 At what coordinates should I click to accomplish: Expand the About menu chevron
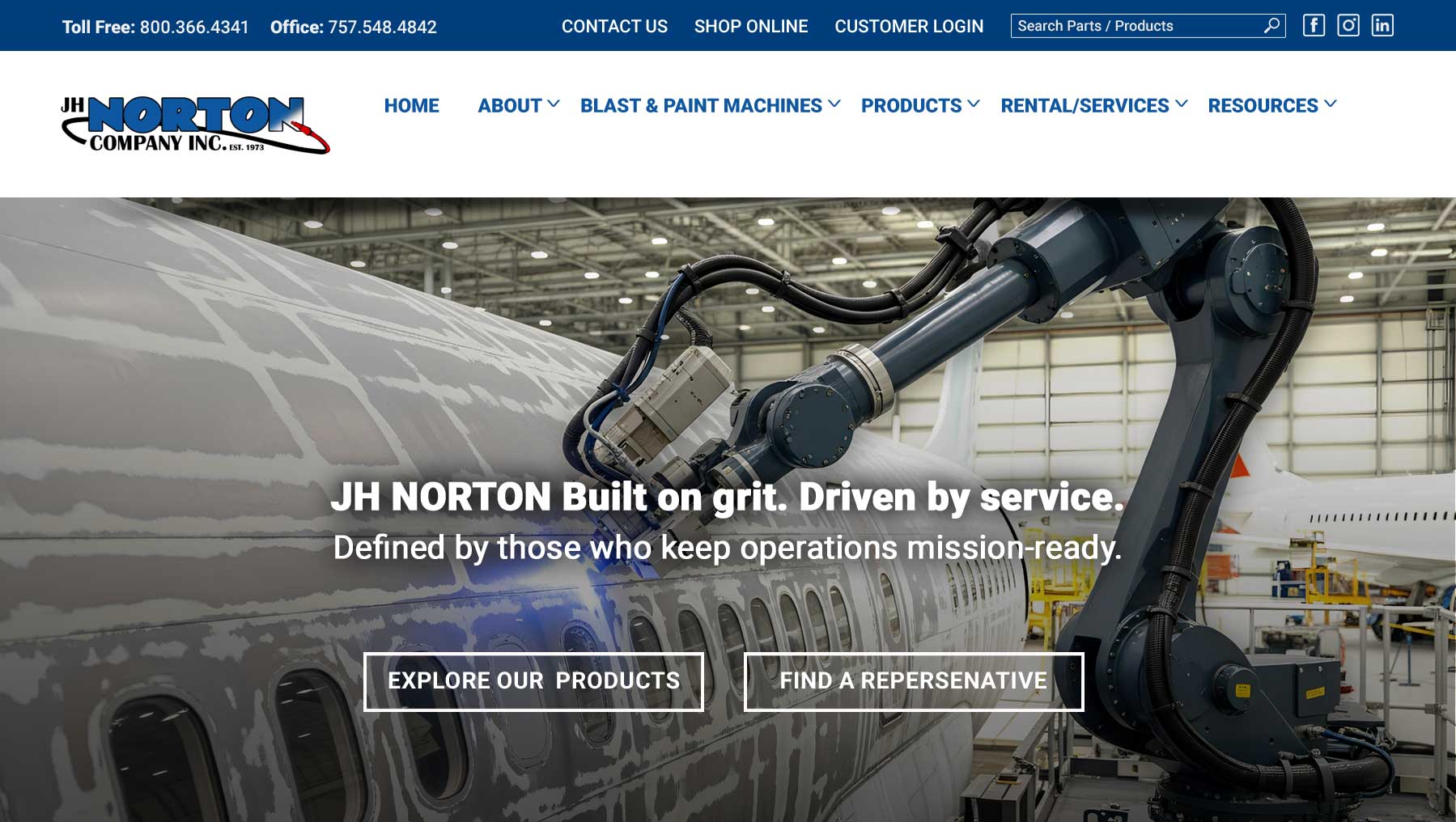pos(554,104)
